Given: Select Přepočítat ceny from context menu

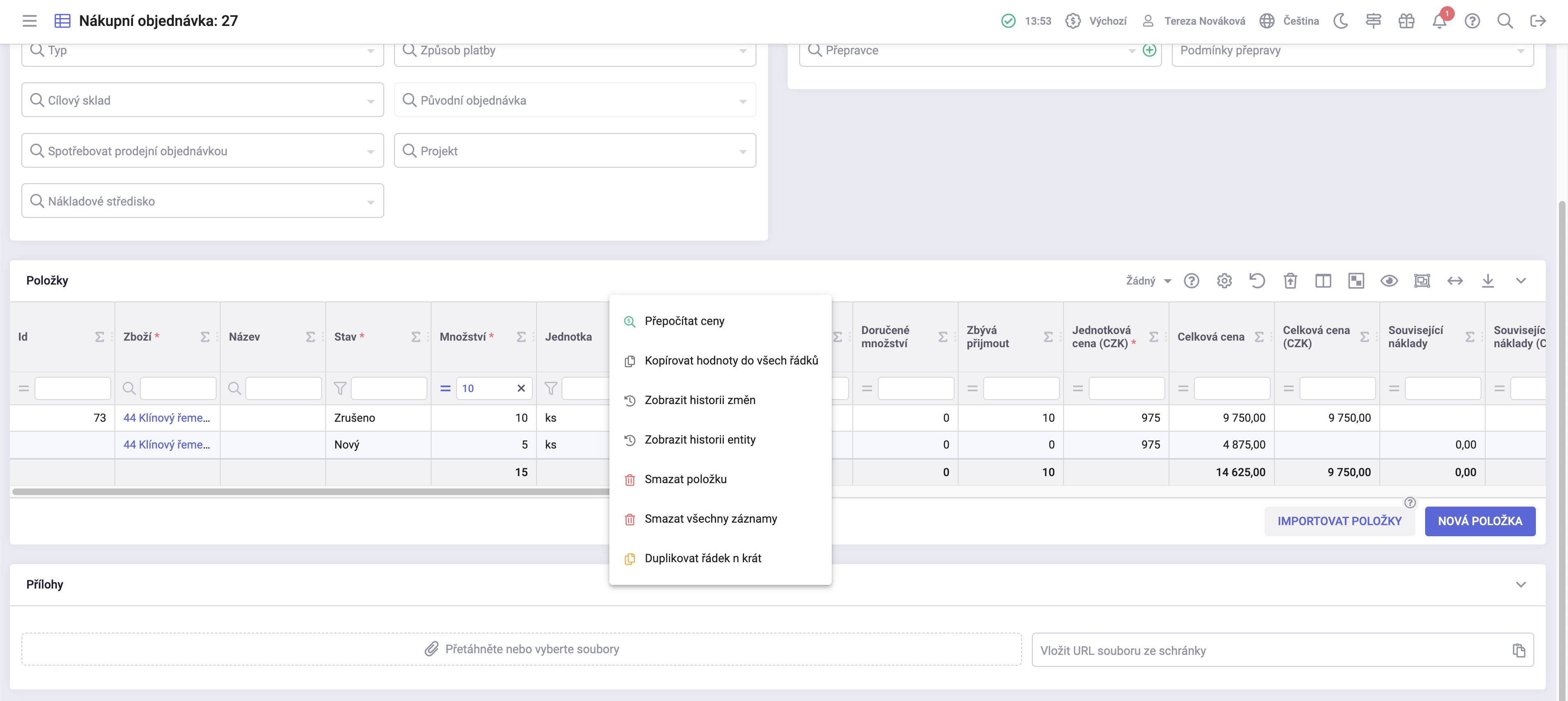Looking at the screenshot, I should pos(684,321).
